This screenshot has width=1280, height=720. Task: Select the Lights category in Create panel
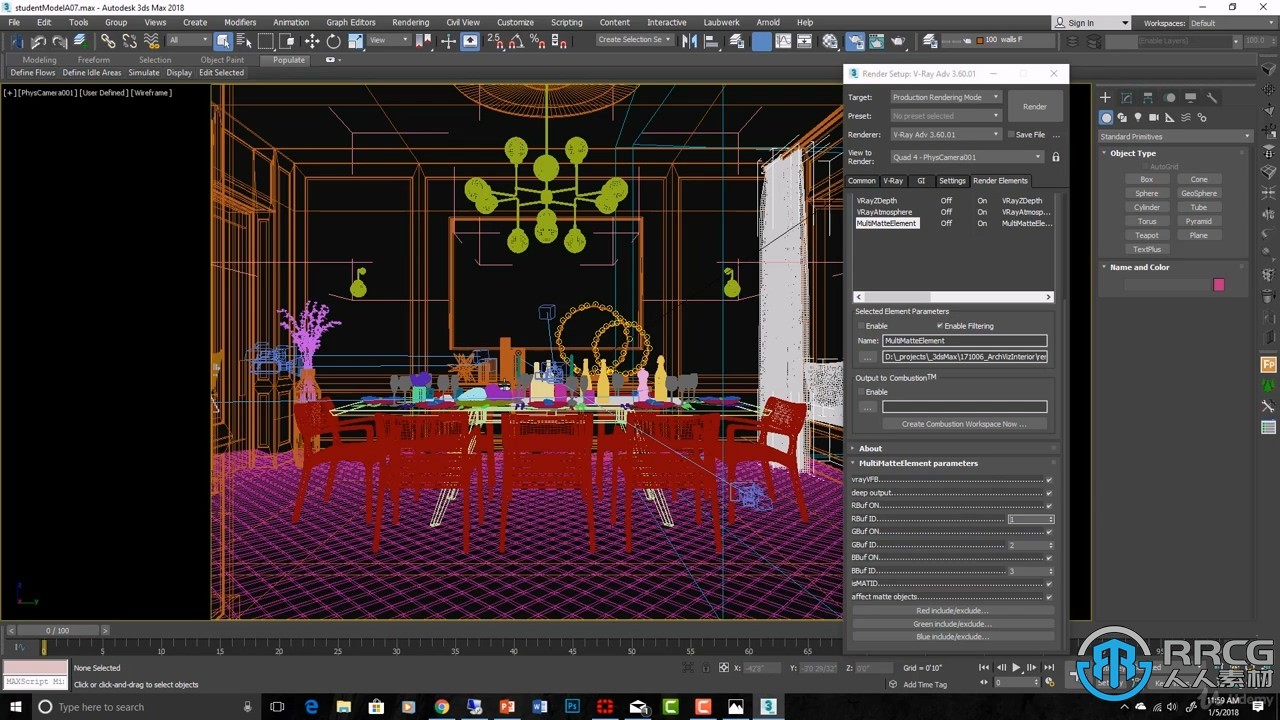(1138, 117)
